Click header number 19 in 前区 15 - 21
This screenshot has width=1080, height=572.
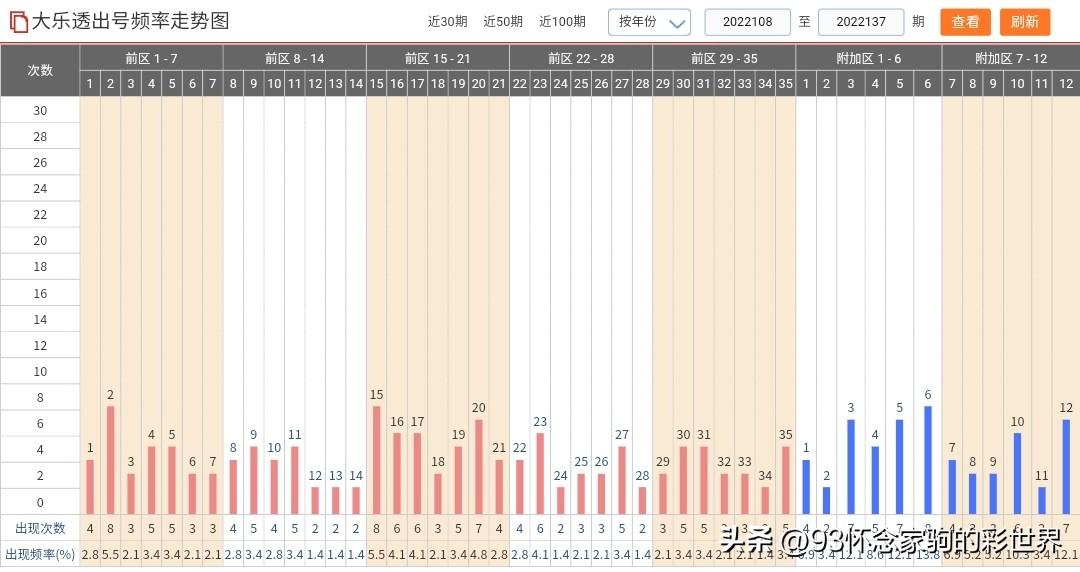tap(458, 83)
